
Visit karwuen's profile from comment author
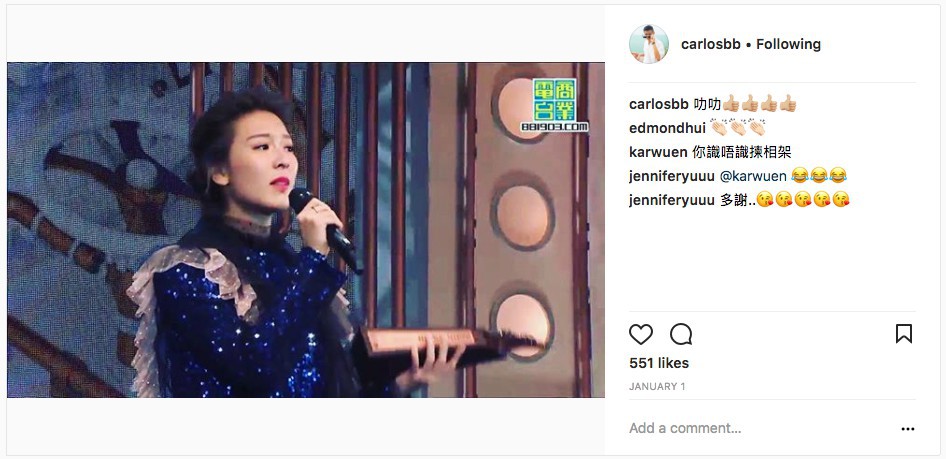click(x=658, y=152)
